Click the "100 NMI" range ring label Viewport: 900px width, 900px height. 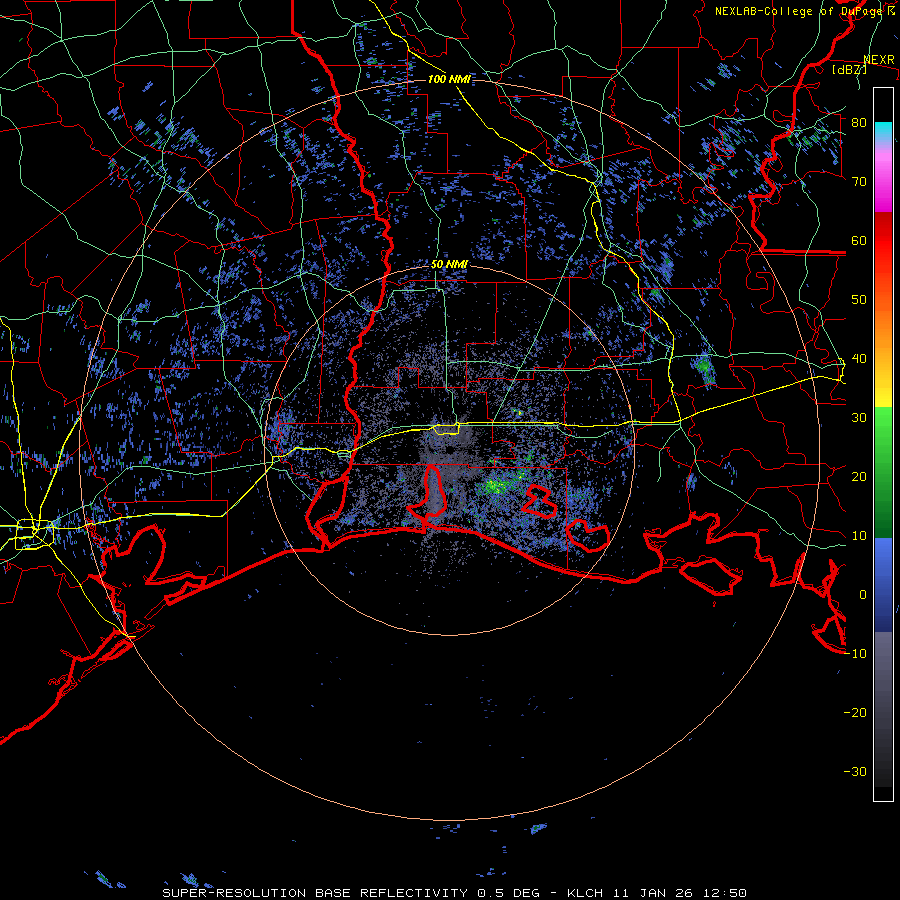click(x=449, y=79)
